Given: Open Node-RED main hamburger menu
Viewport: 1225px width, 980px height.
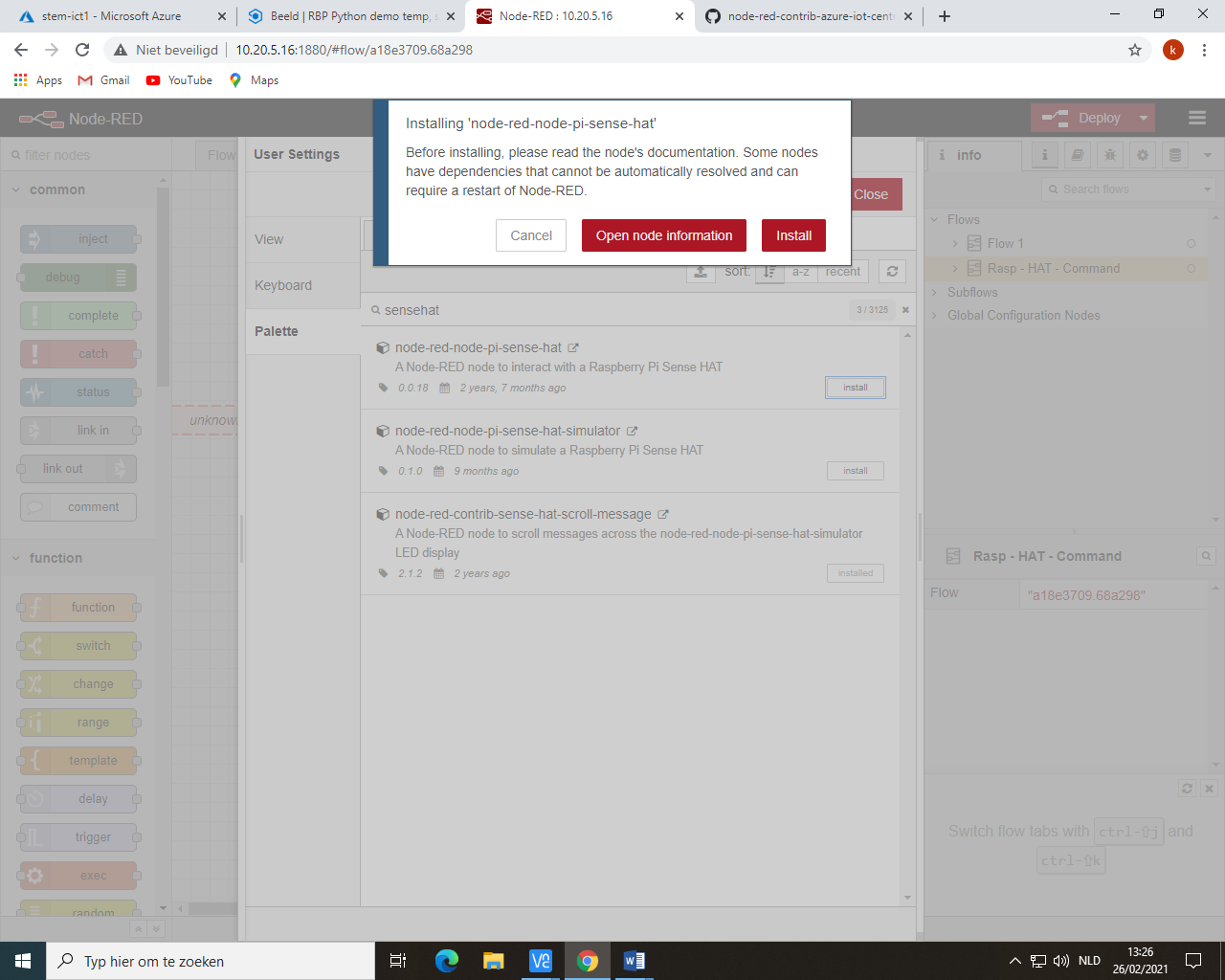Looking at the screenshot, I should [1197, 118].
